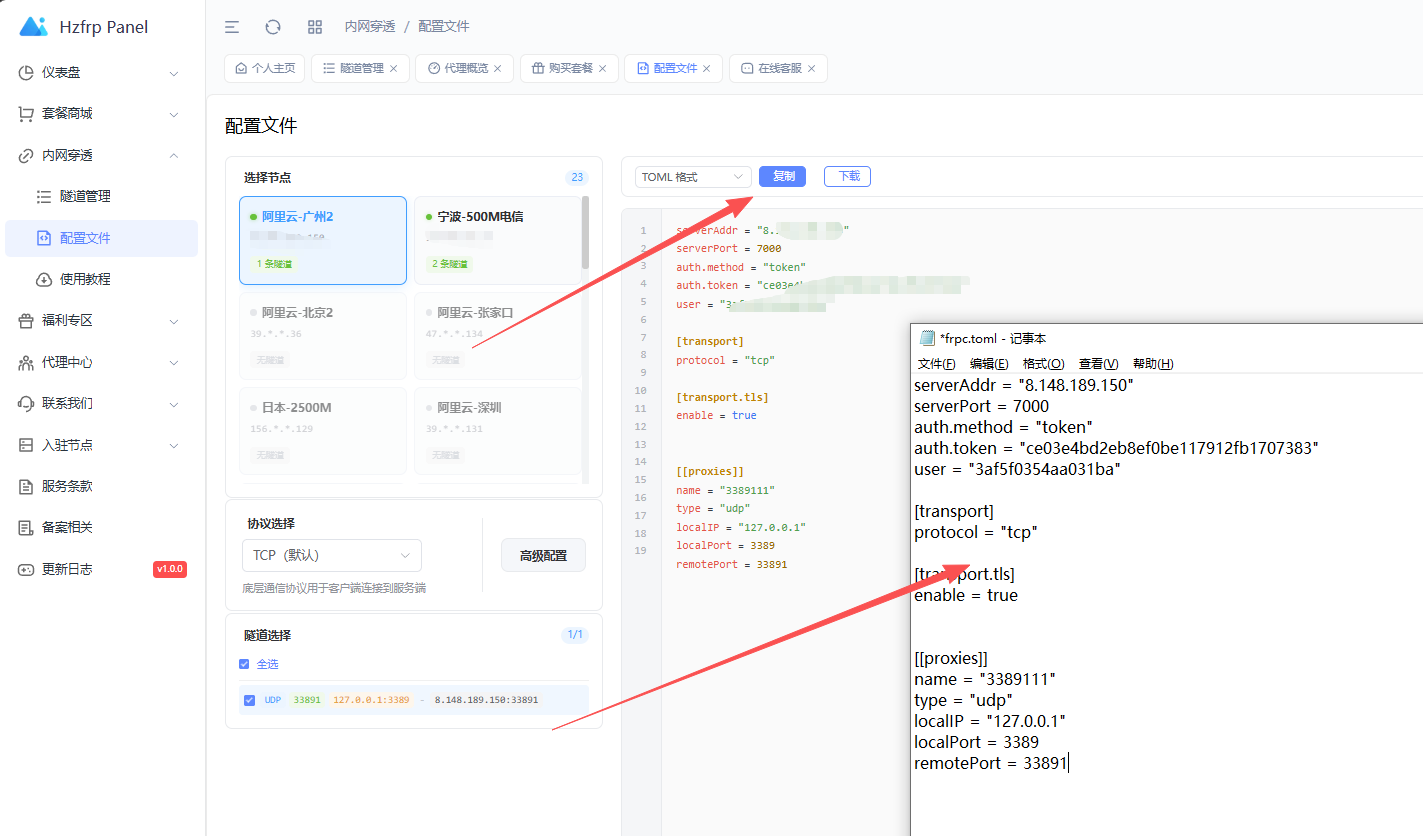The image size is (1423, 836).
Task: Expand the 福利专区 menu chevron
Action: 174,321
